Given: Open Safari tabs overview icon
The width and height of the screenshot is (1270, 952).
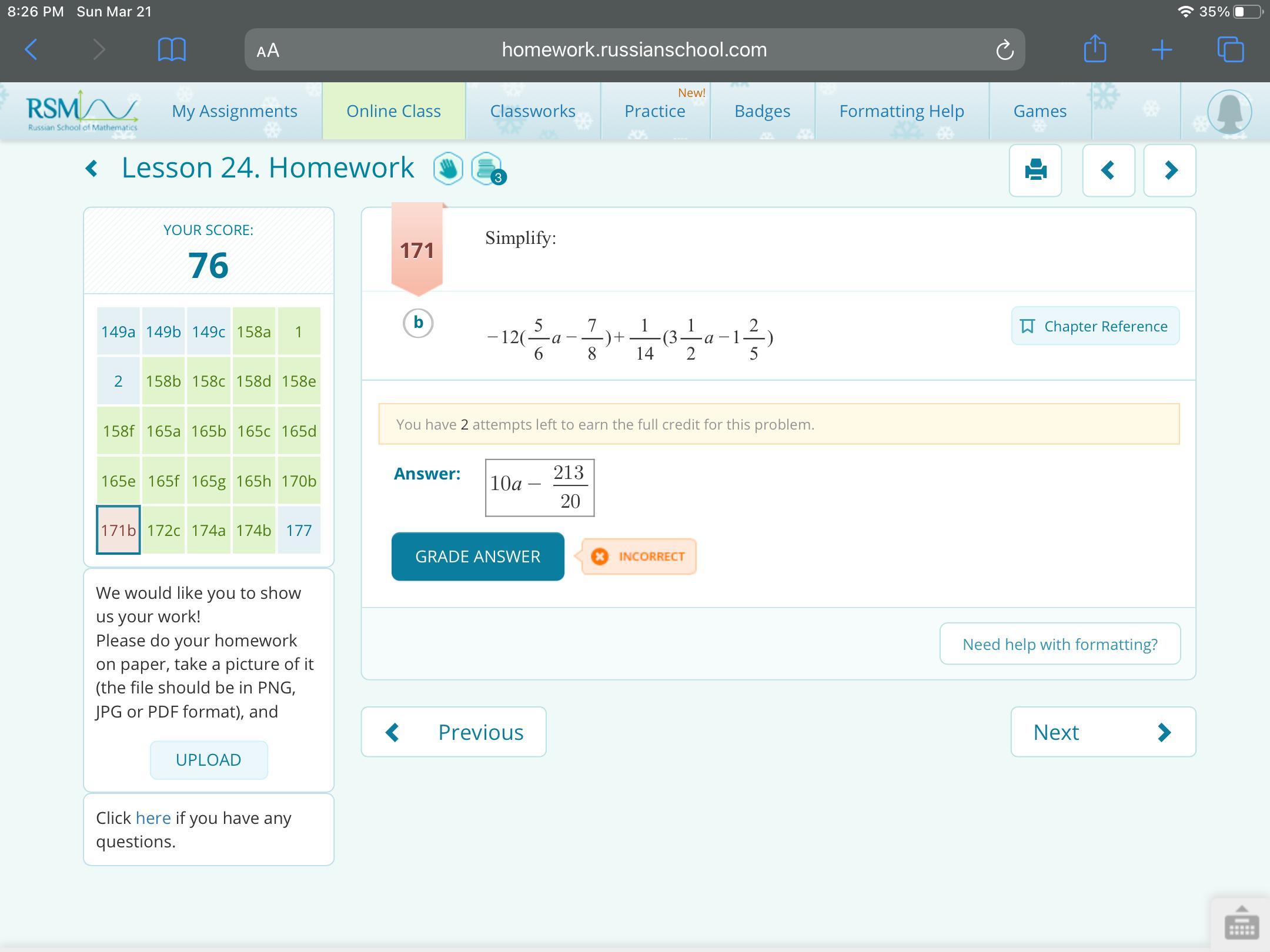Looking at the screenshot, I should [1231, 49].
